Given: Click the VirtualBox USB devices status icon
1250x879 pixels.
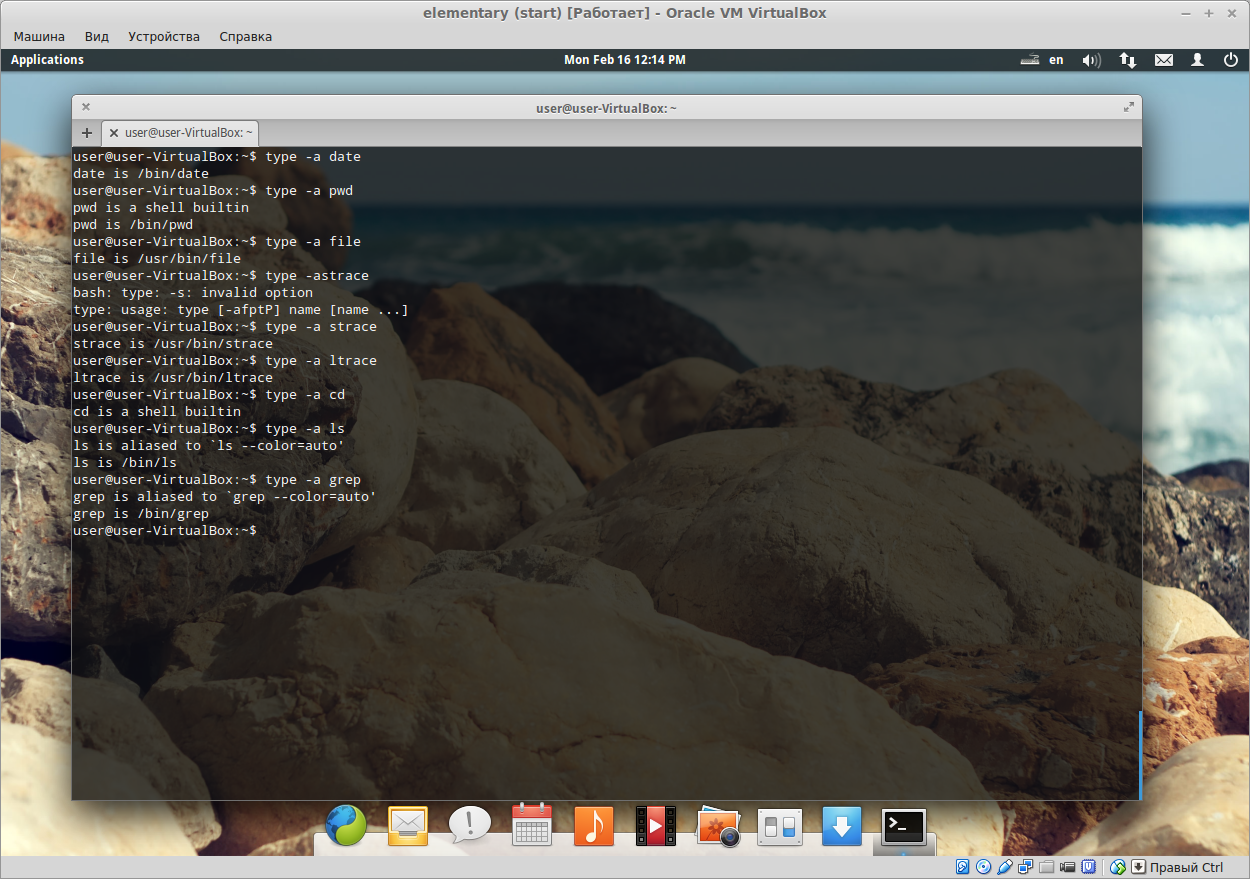Looking at the screenshot, I should pos(1005,867).
